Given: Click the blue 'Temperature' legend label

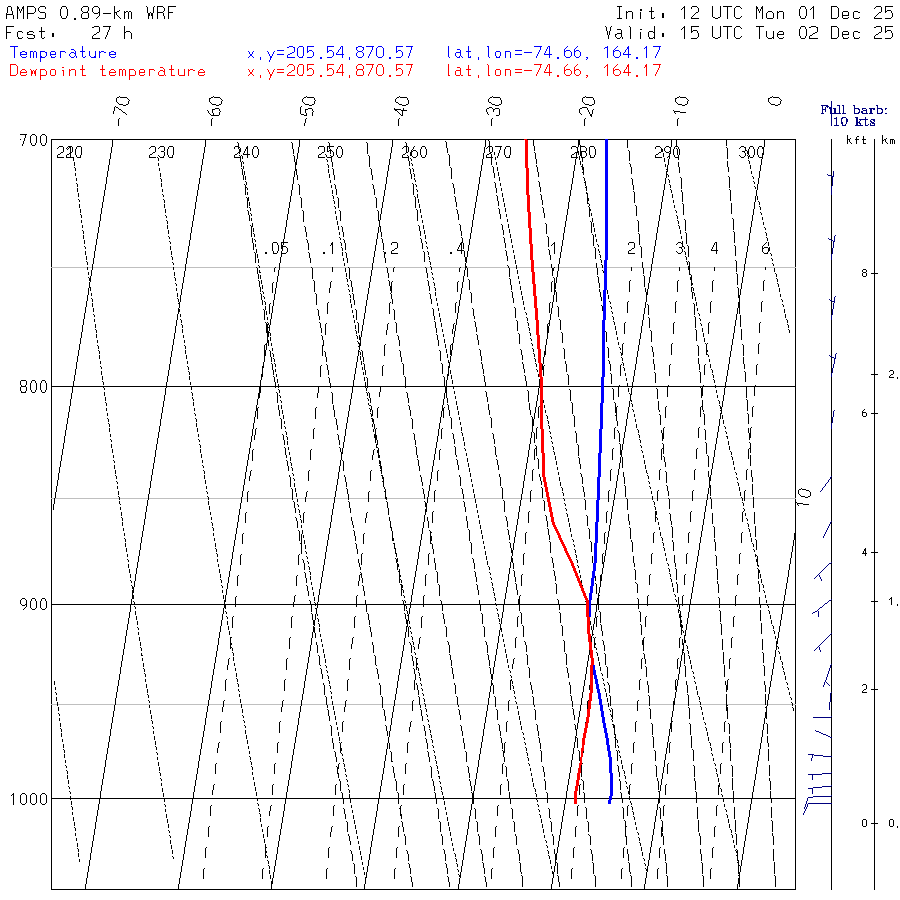Looking at the screenshot, I should pos(63,53).
